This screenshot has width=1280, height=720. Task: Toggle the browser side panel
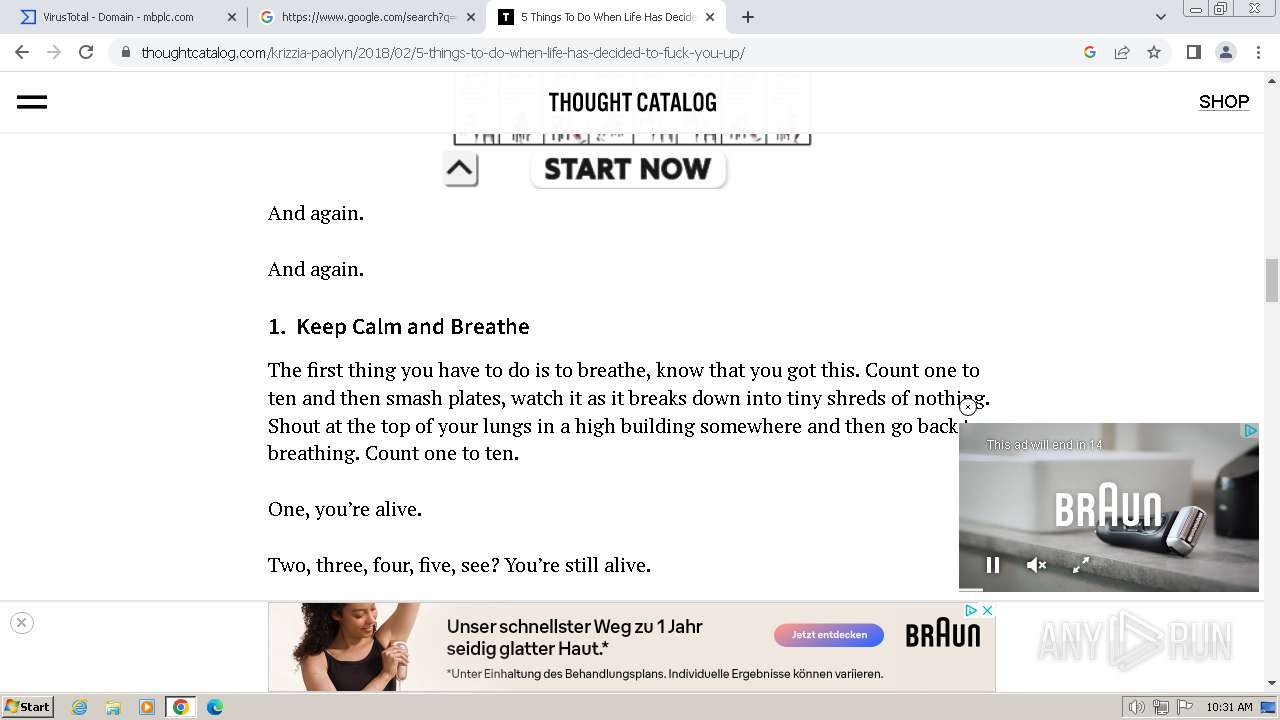[1193, 52]
